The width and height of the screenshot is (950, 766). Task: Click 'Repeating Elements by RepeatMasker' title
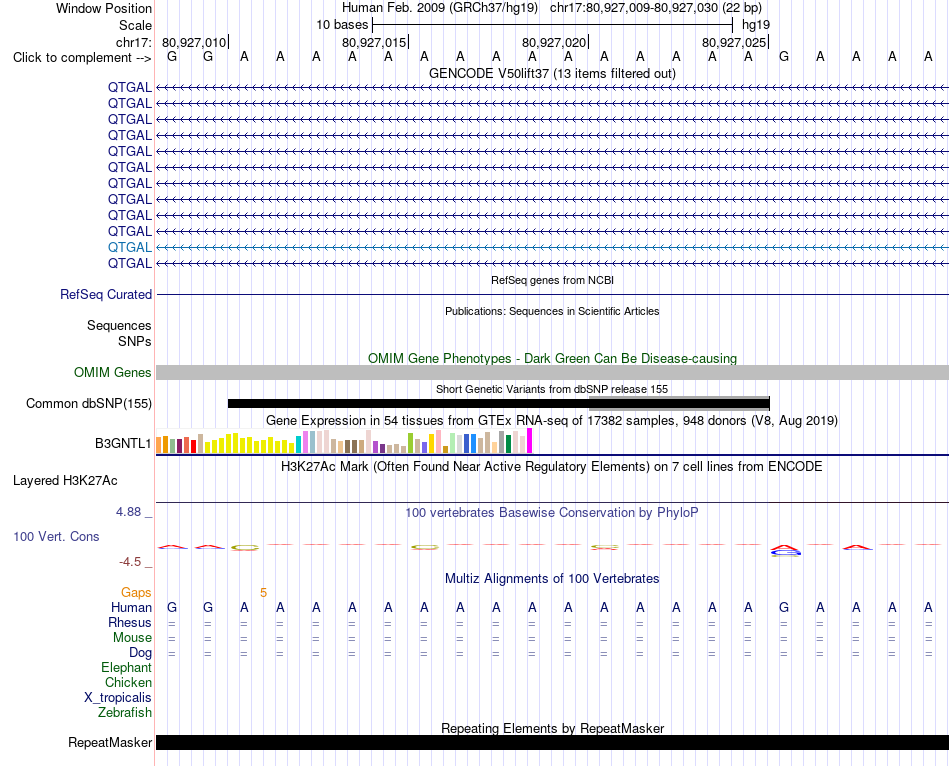[552, 728]
